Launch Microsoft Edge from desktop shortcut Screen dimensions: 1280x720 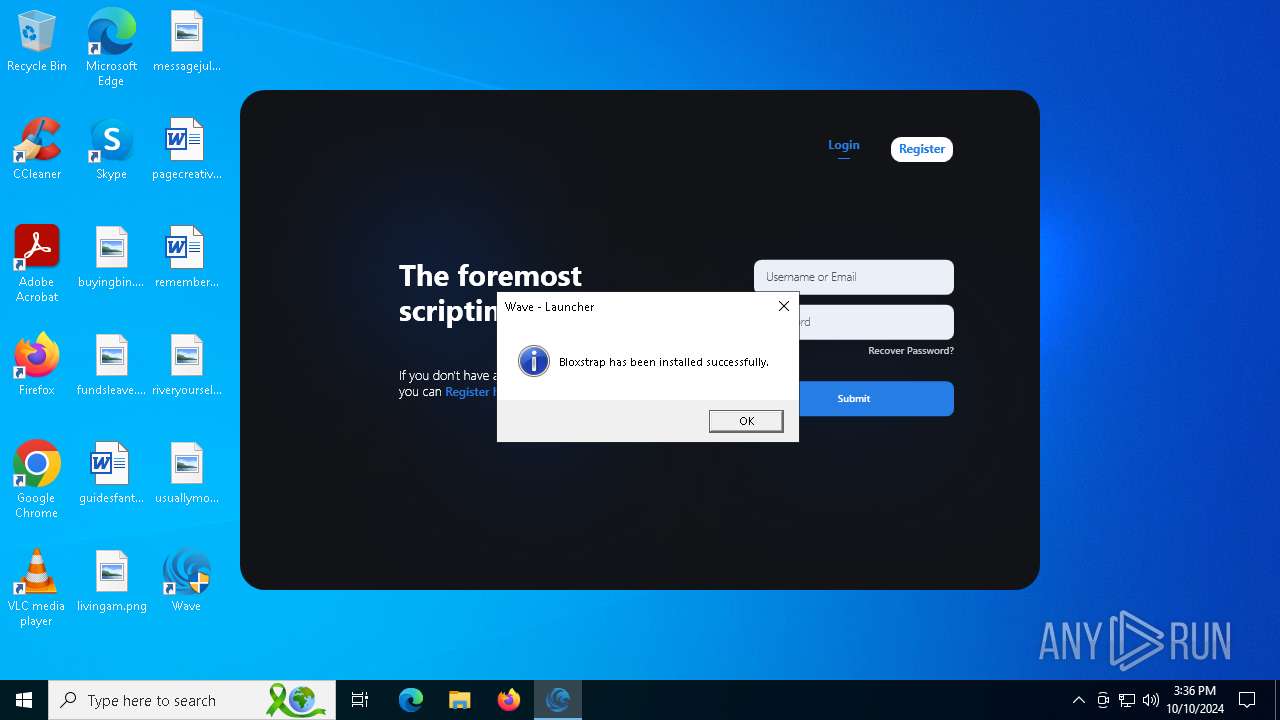click(111, 47)
